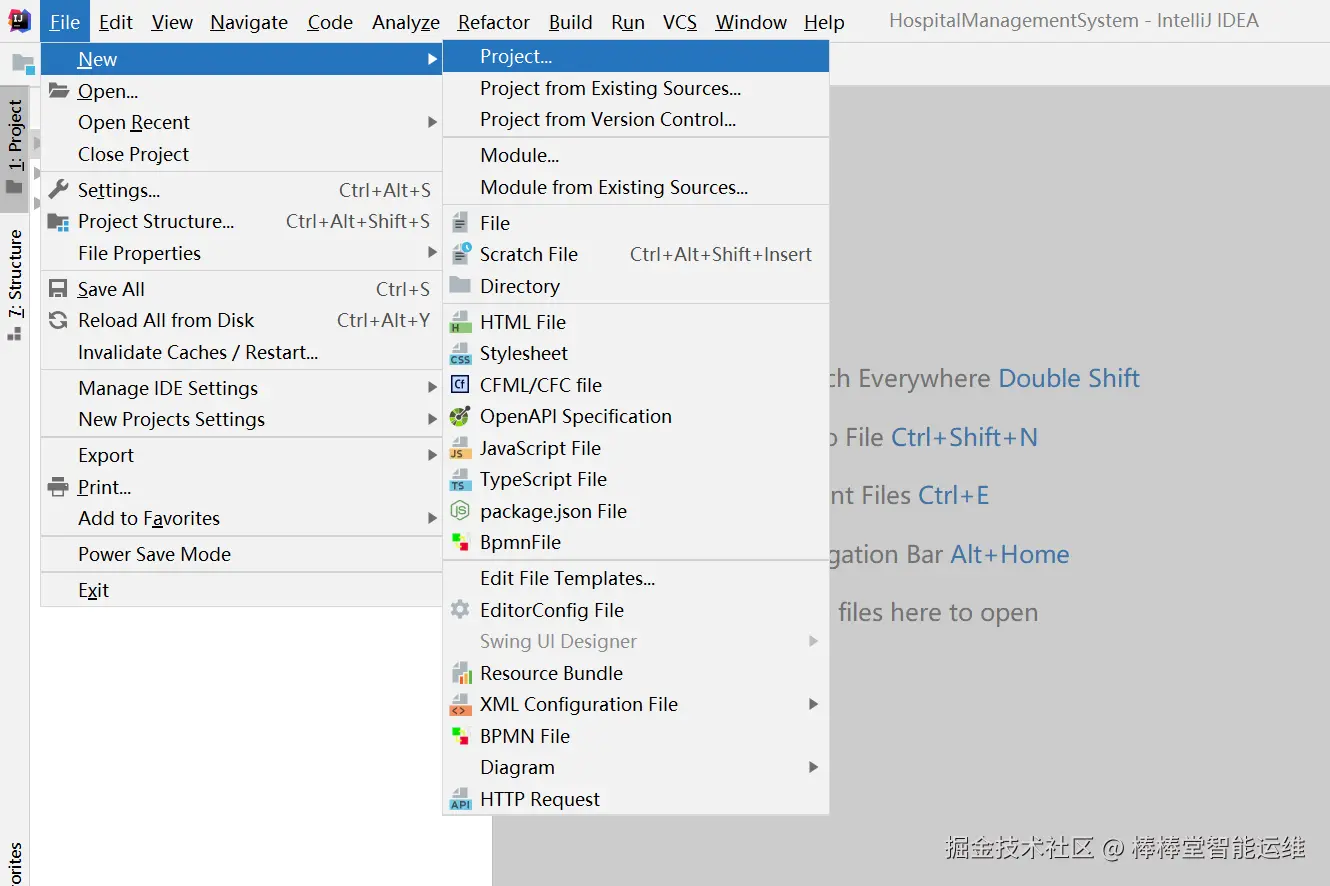The width and height of the screenshot is (1330, 886).
Task: Expand the New submenu arrow
Action: coord(432,60)
